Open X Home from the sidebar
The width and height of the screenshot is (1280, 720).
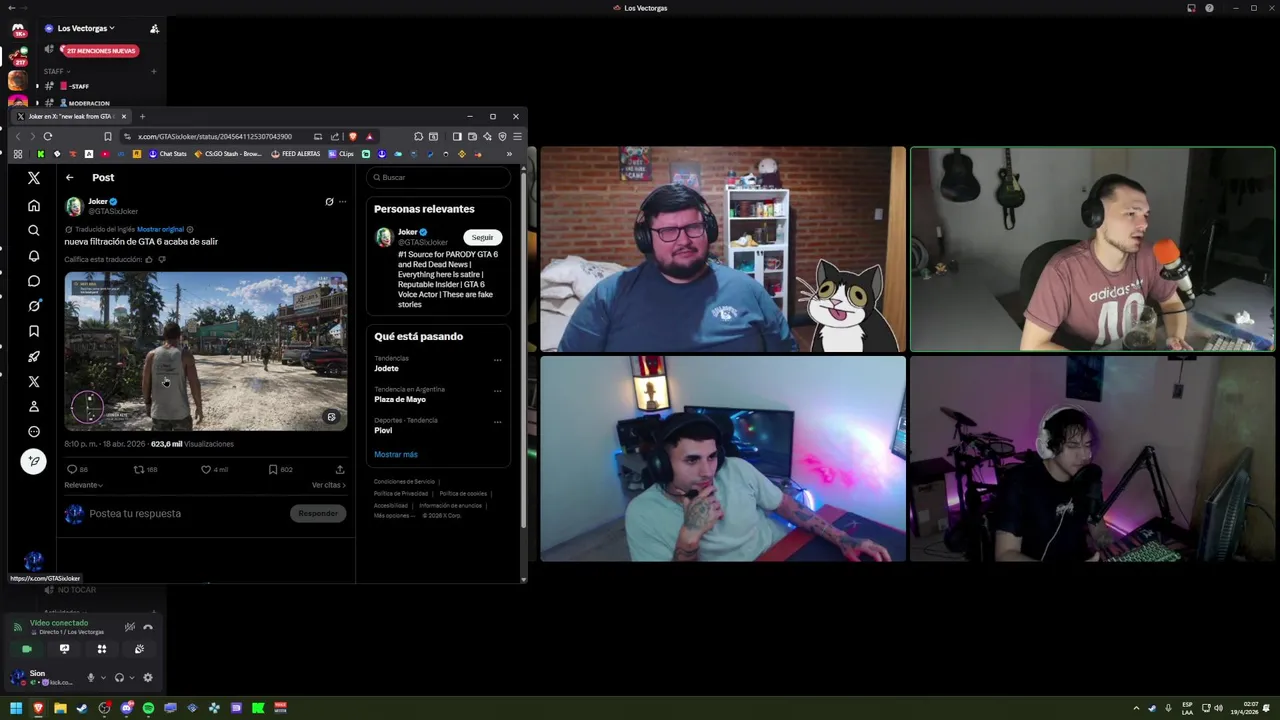pyautogui.click(x=34, y=205)
